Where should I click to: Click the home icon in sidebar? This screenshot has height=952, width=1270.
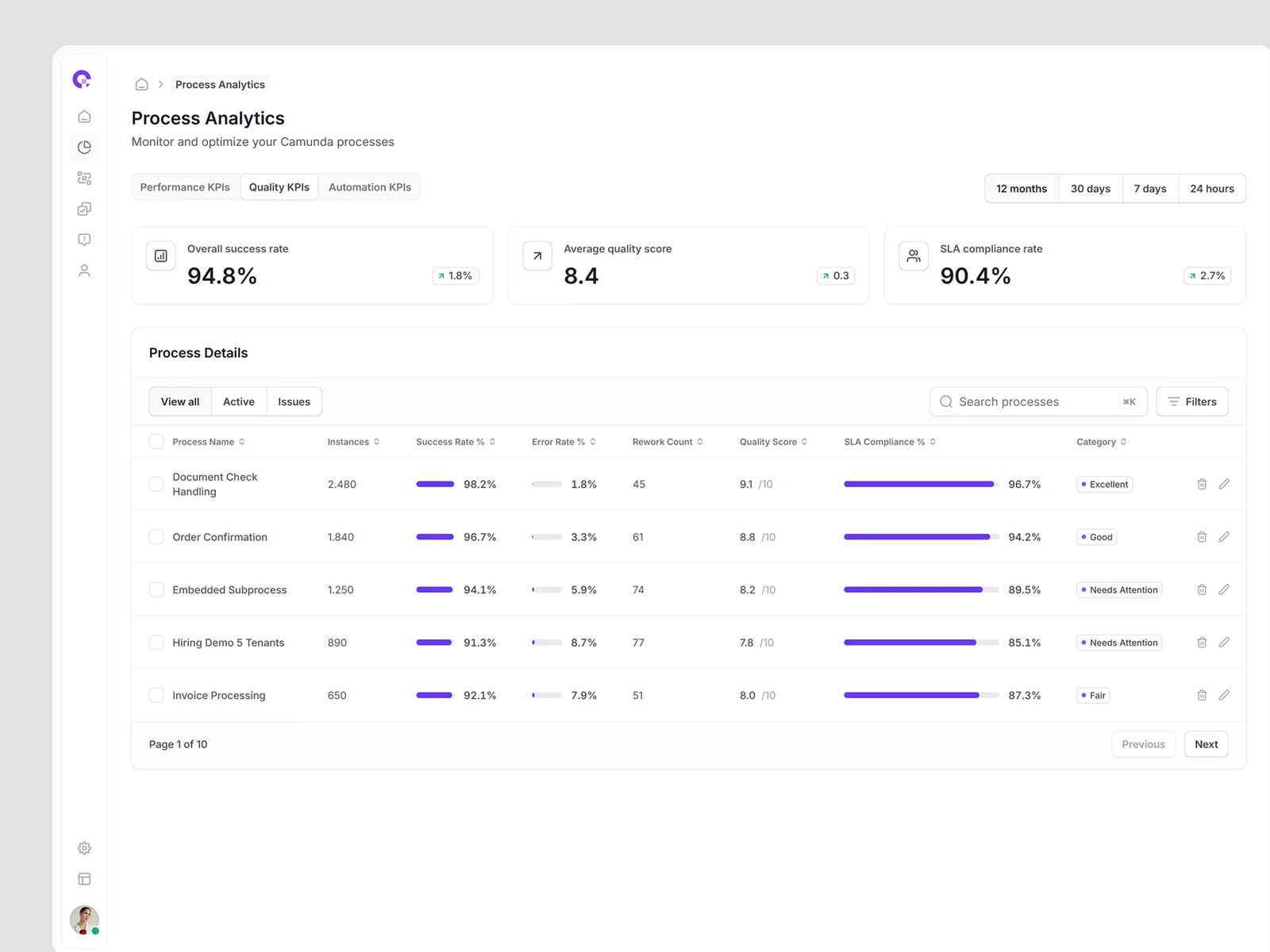click(84, 117)
